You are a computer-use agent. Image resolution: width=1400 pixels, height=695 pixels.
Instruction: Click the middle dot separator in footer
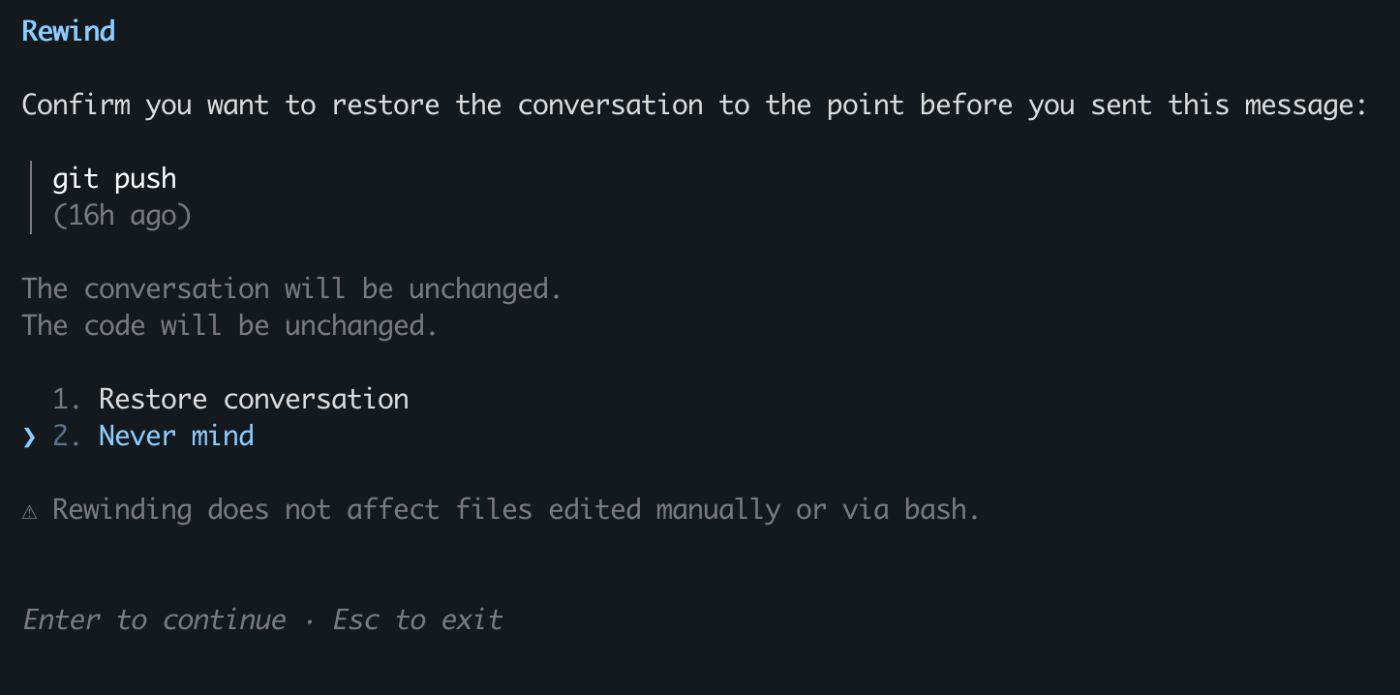309,620
